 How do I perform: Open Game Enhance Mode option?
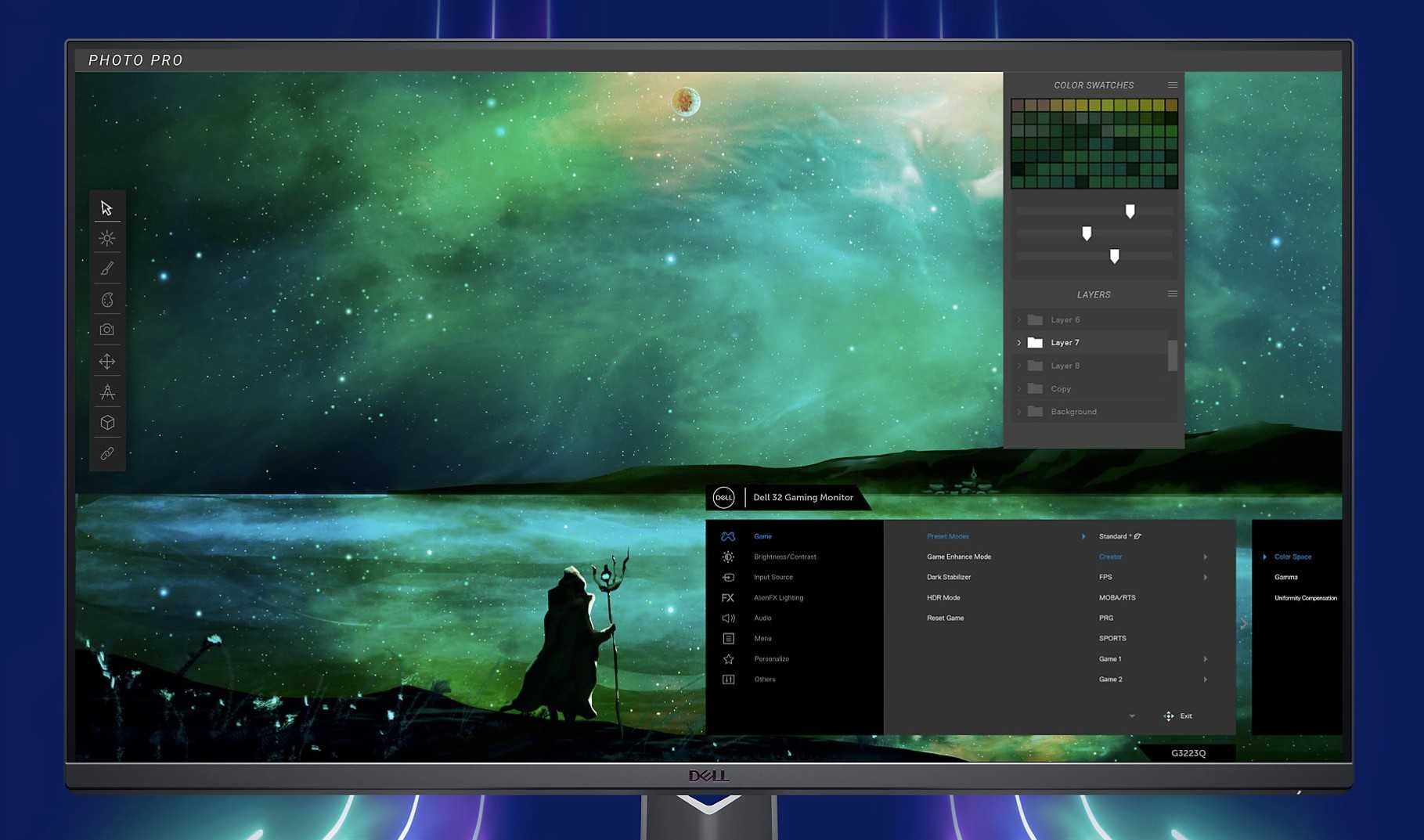tap(958, 557)
